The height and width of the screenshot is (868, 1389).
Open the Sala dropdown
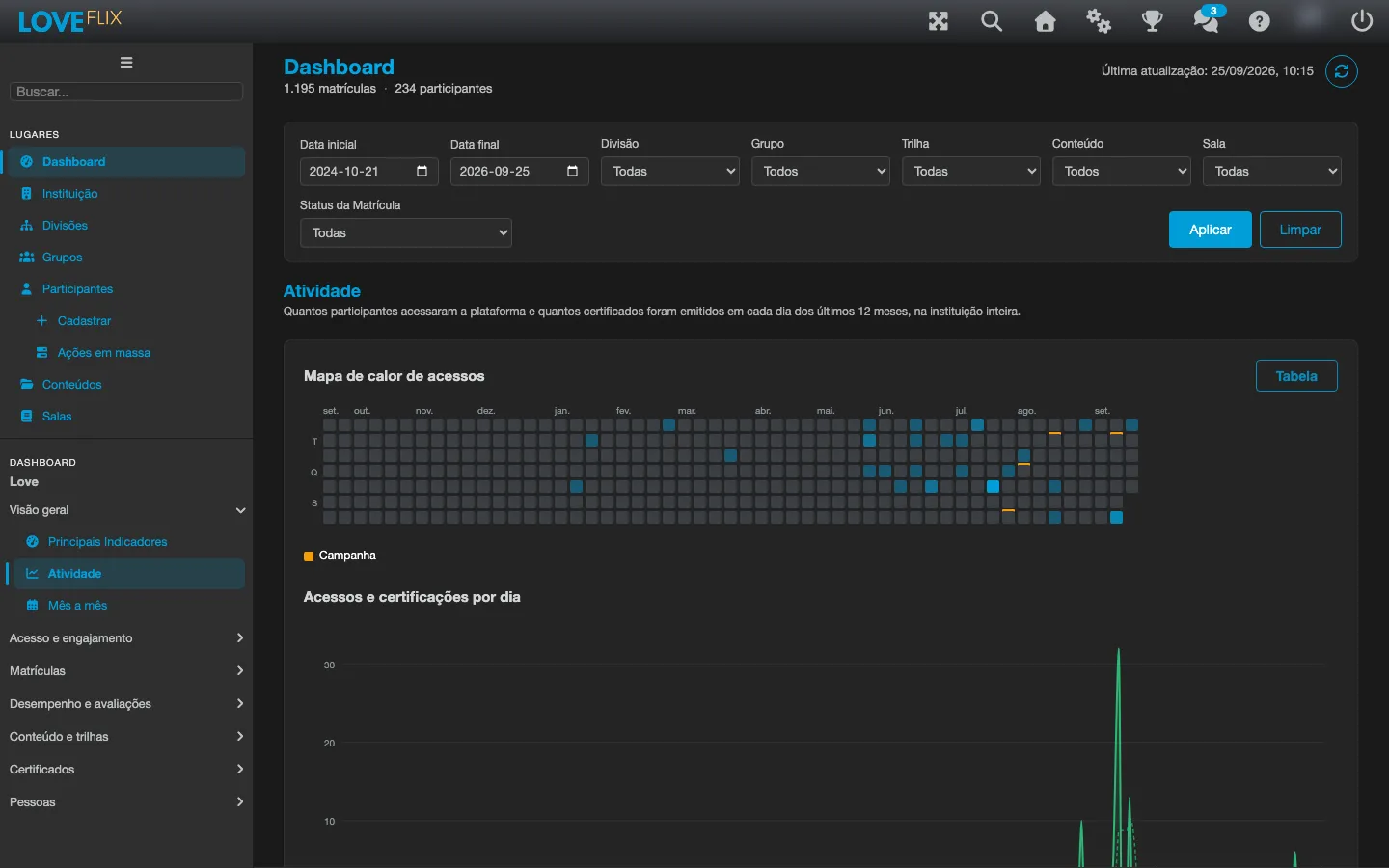1272,172
